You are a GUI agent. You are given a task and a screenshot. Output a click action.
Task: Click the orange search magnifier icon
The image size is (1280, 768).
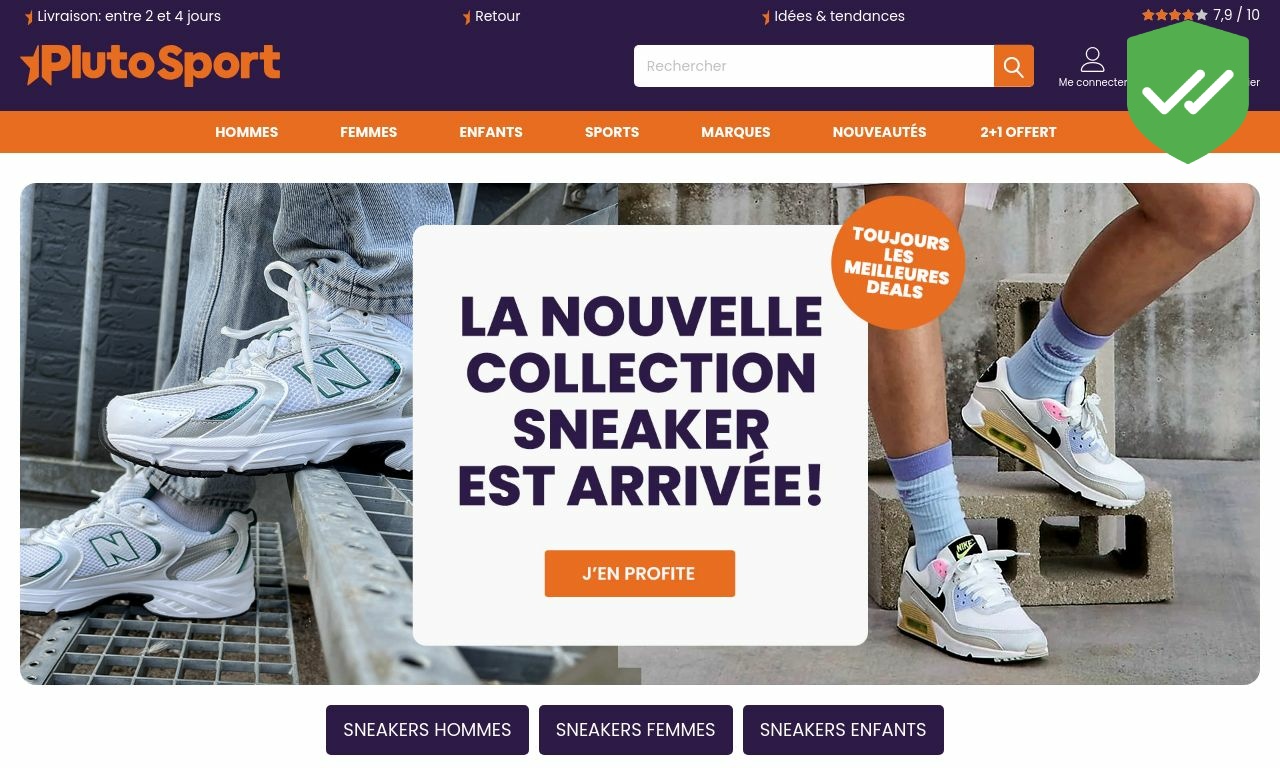pyautogui.click(x=1013, y=66)
